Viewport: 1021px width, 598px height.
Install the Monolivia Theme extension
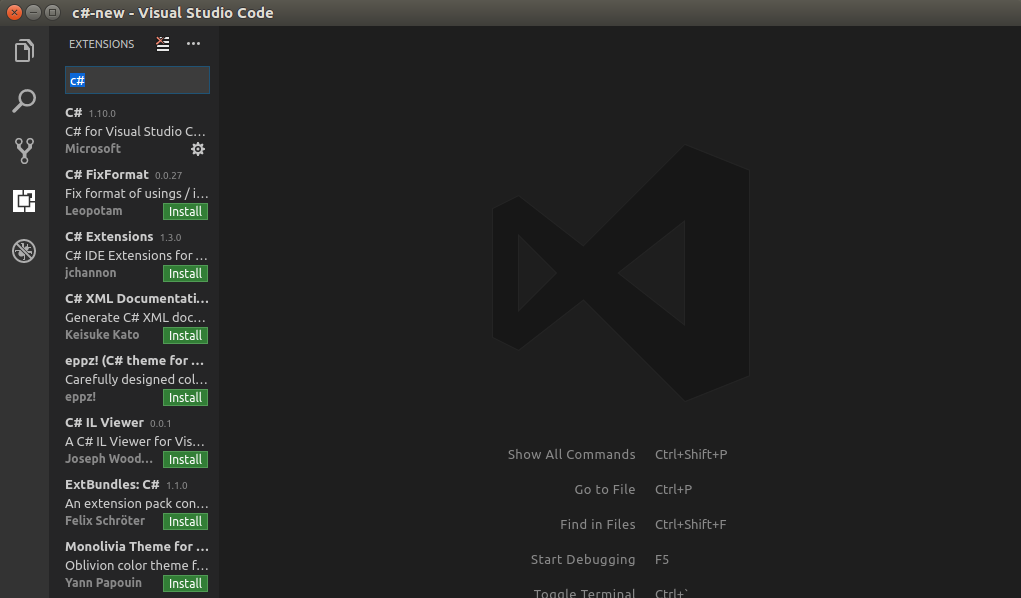click(185, 583)
